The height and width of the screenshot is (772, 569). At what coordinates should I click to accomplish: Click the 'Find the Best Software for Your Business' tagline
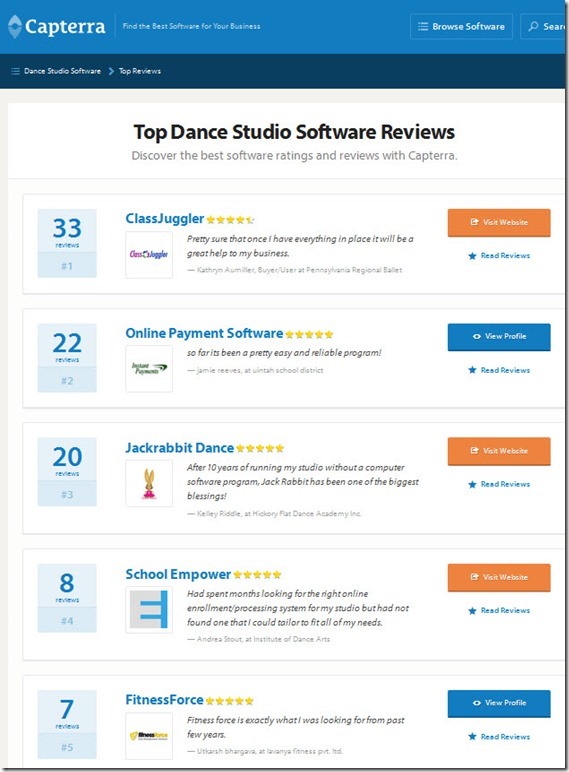191,26
